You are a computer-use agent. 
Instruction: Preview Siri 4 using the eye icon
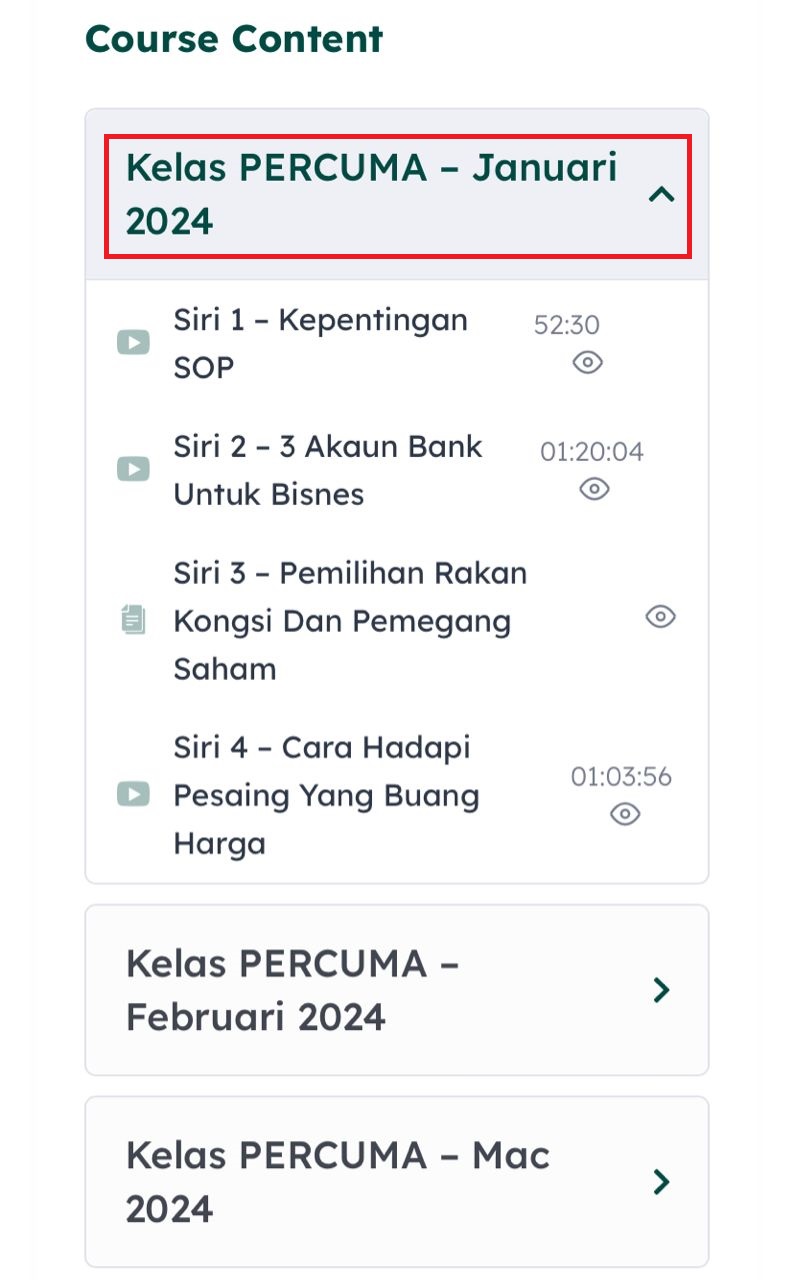[x=625, y=815]
